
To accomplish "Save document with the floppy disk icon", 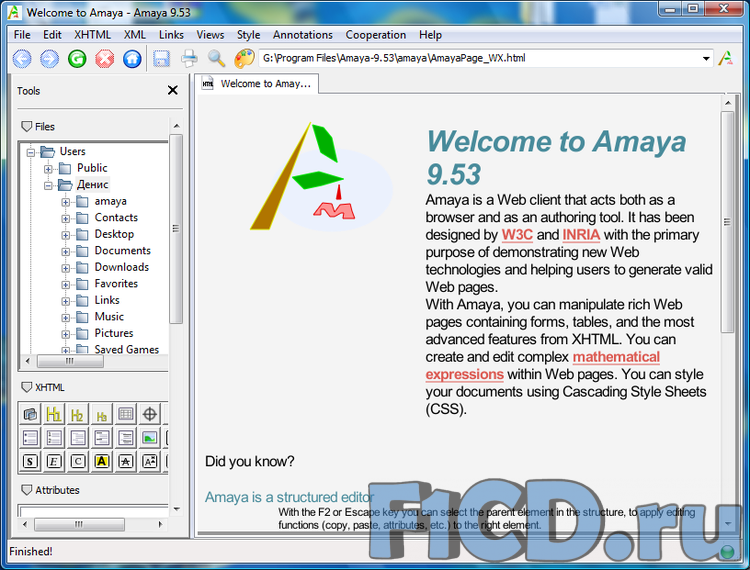I will click(162, 59).
